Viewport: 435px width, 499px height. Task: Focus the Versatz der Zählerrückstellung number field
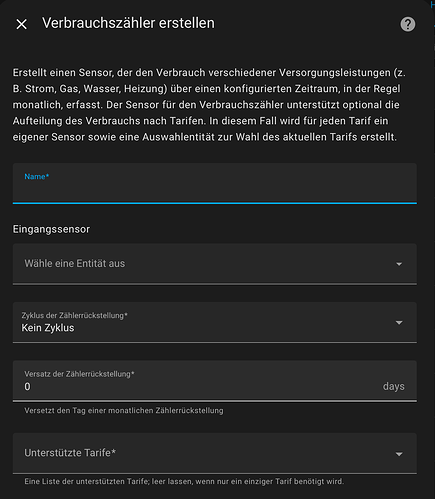pos(215,381)
